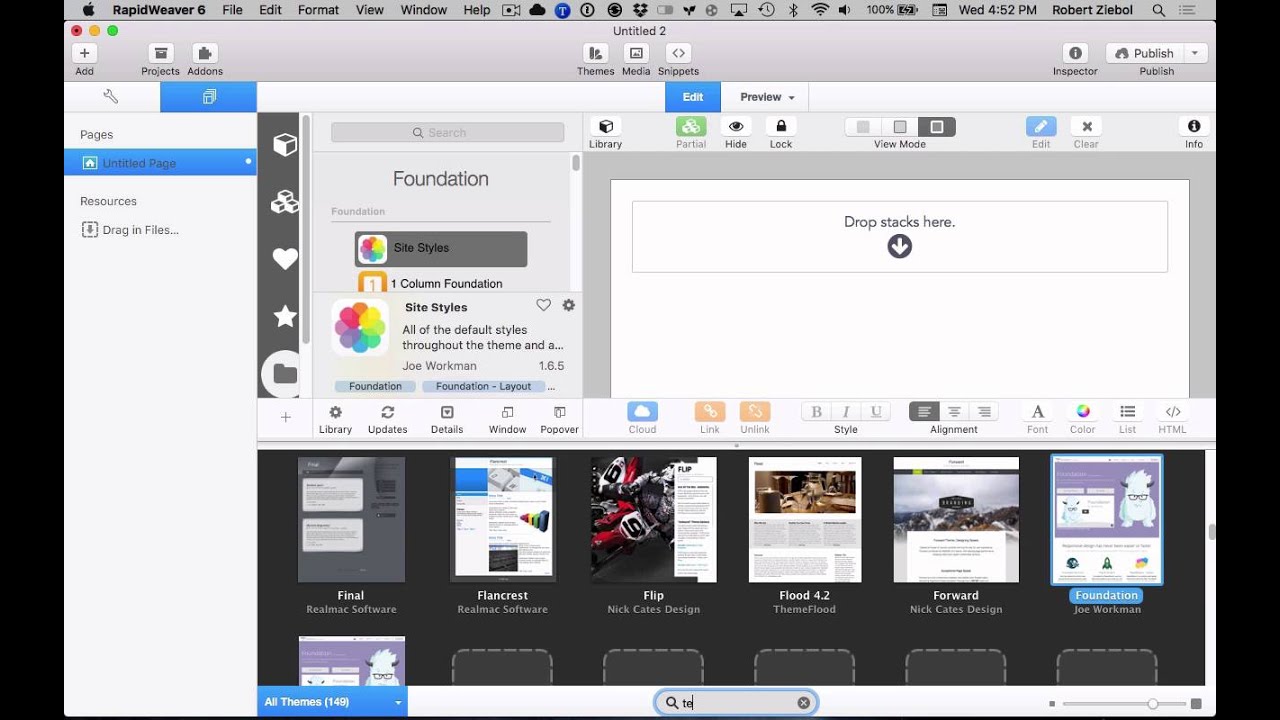Screen dimensions: 1280x720
Task: Toggle Hide for the stack
Action: pyautogui.click(x=736, y=126)
